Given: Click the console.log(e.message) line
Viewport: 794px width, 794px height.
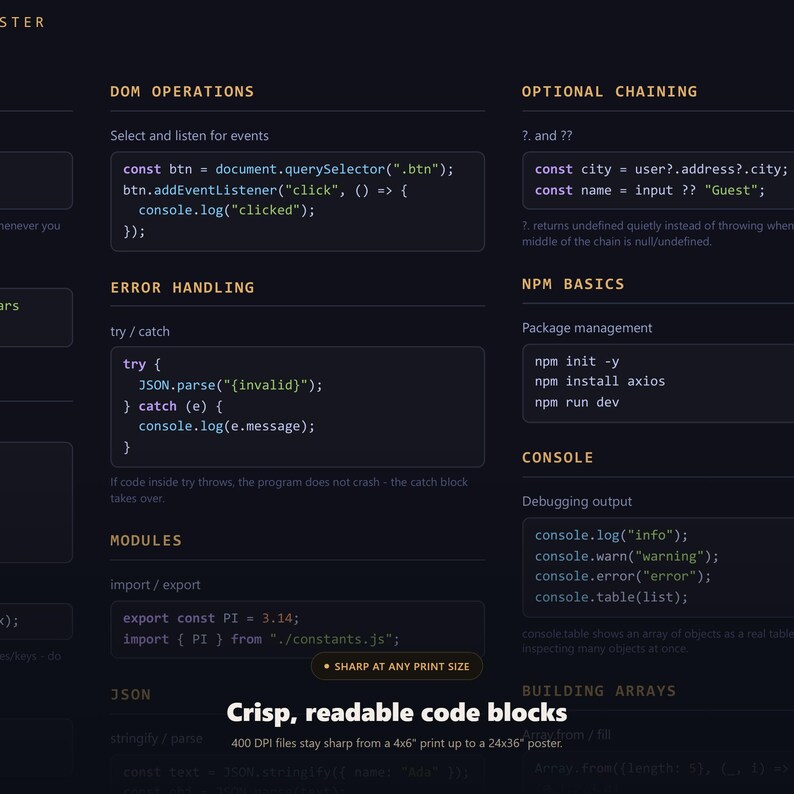Looking at the screenshot, I should (226, 426).
